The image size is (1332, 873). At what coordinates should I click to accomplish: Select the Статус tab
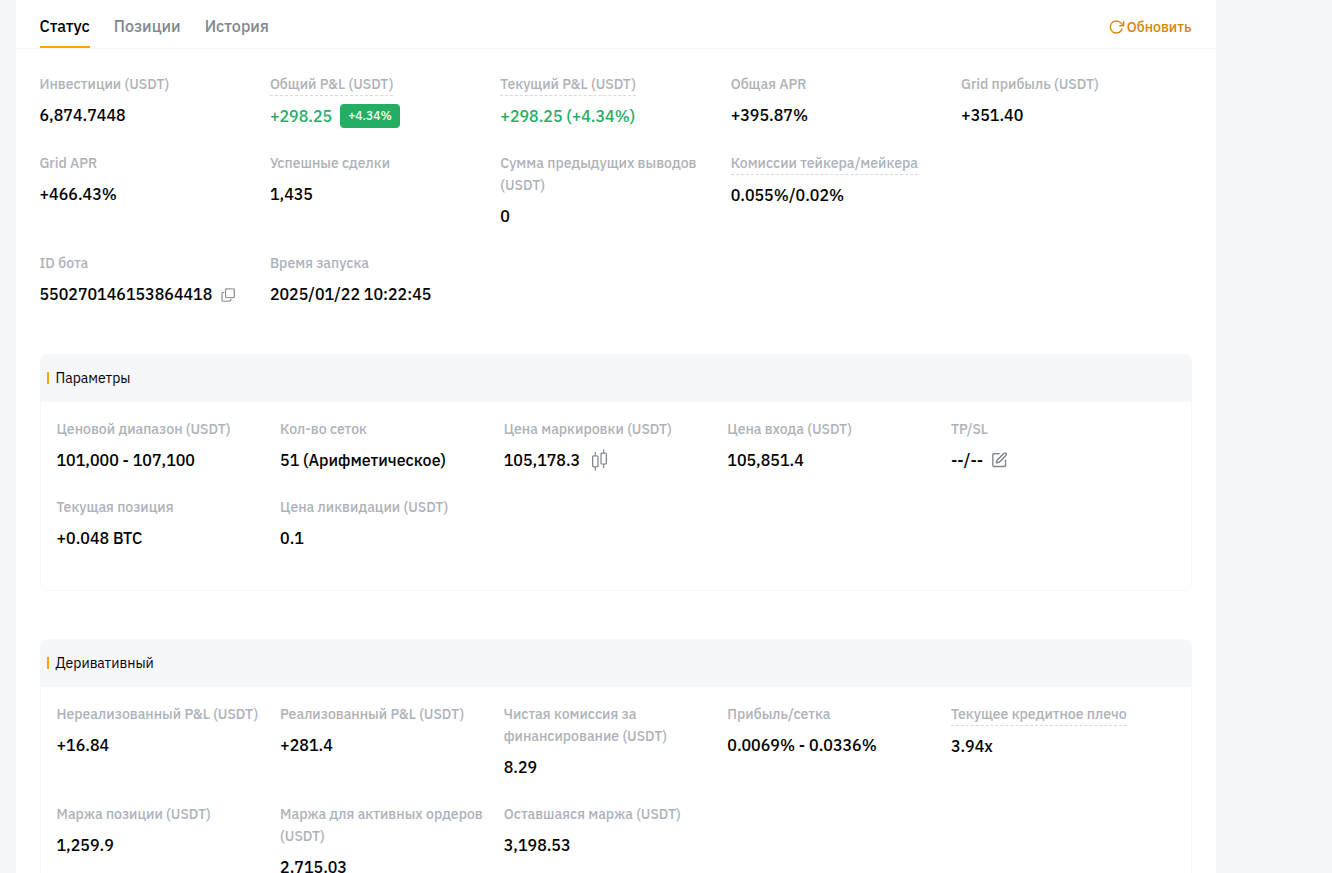tap(65, 27)
